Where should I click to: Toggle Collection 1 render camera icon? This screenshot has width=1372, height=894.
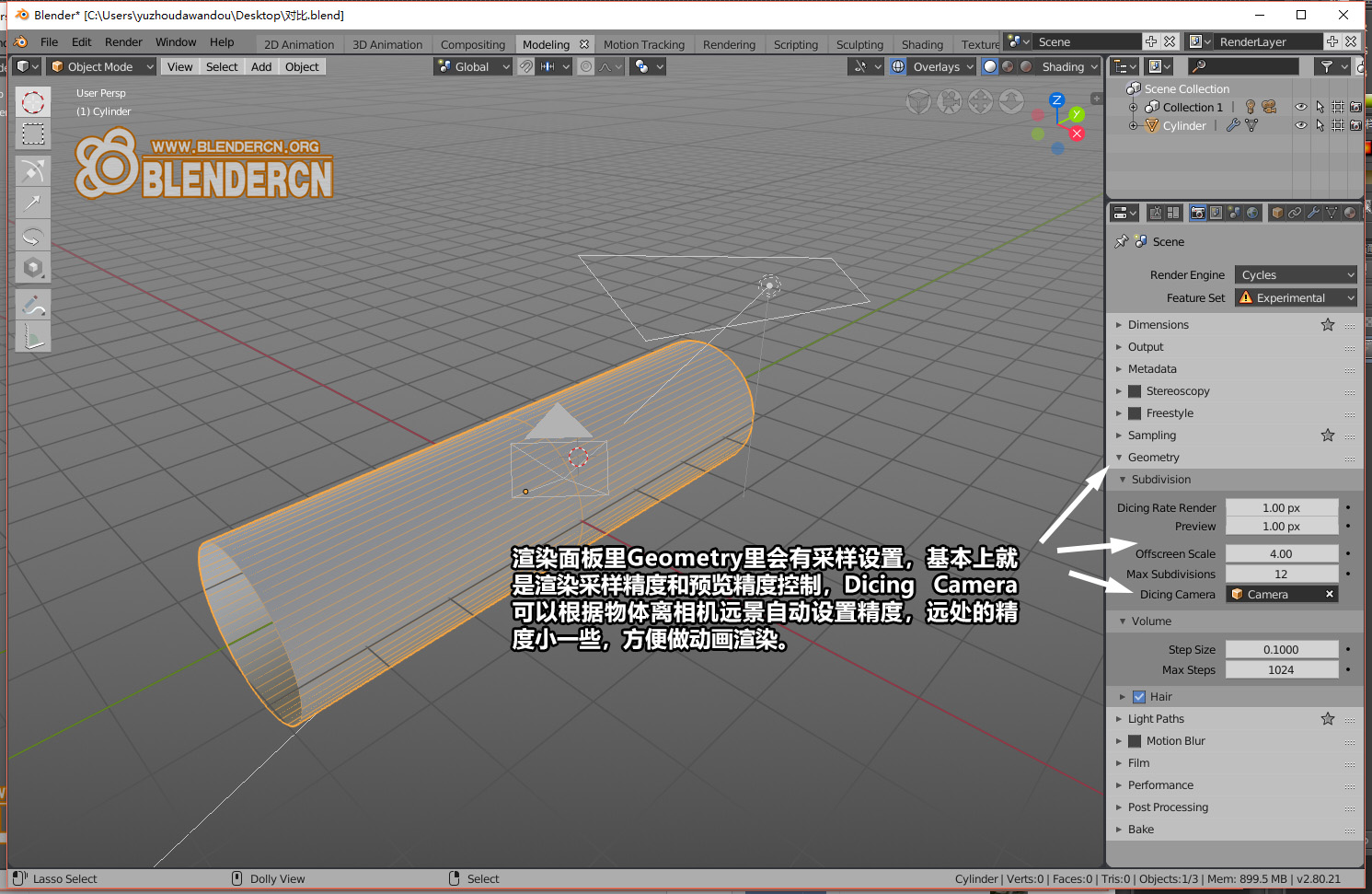pyautogui.click(x=1355, y=107)
